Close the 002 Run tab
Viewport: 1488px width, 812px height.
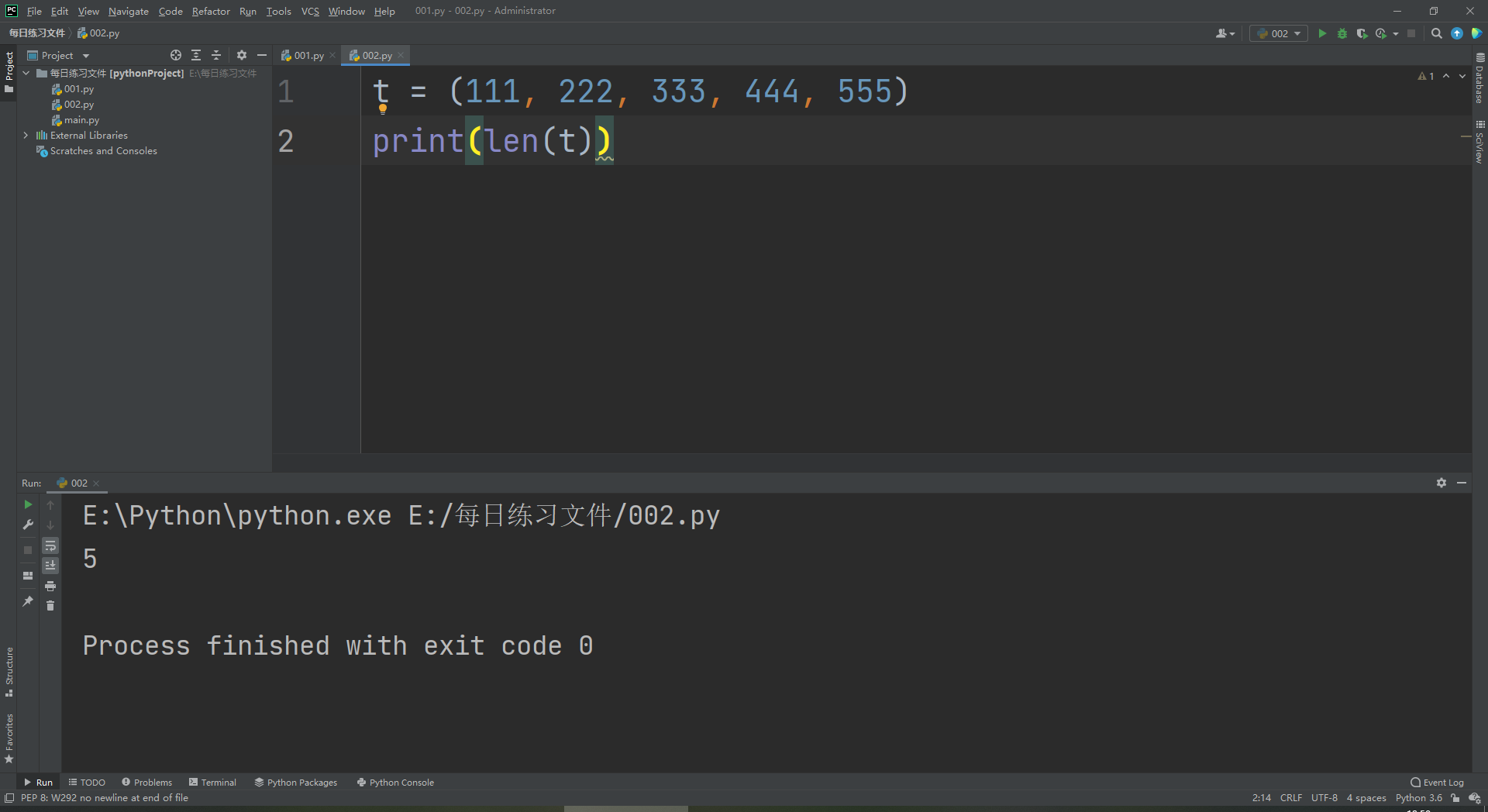[96, 483]
